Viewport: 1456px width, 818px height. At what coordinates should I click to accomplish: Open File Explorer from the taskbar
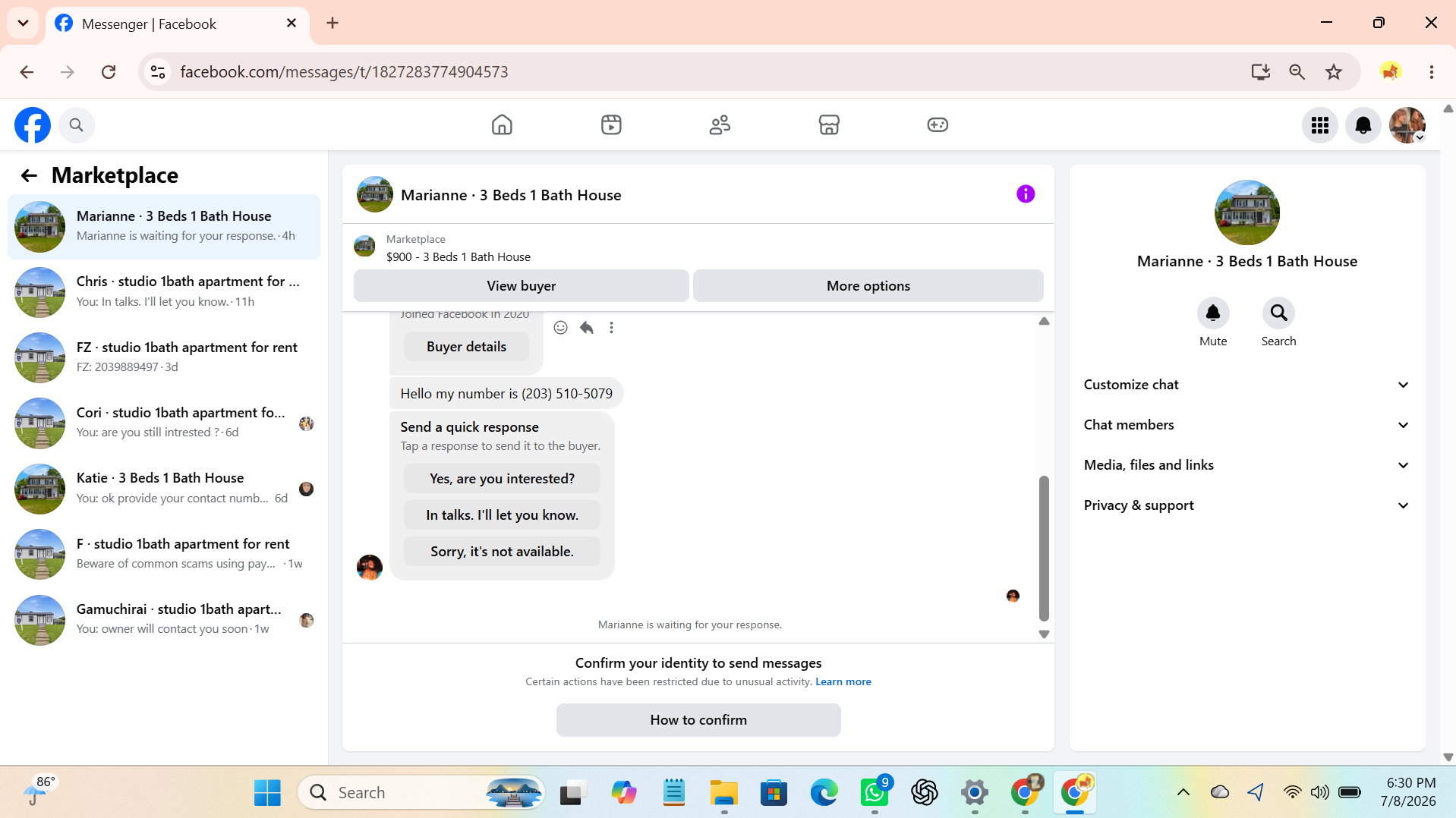[x=723, y=793]
